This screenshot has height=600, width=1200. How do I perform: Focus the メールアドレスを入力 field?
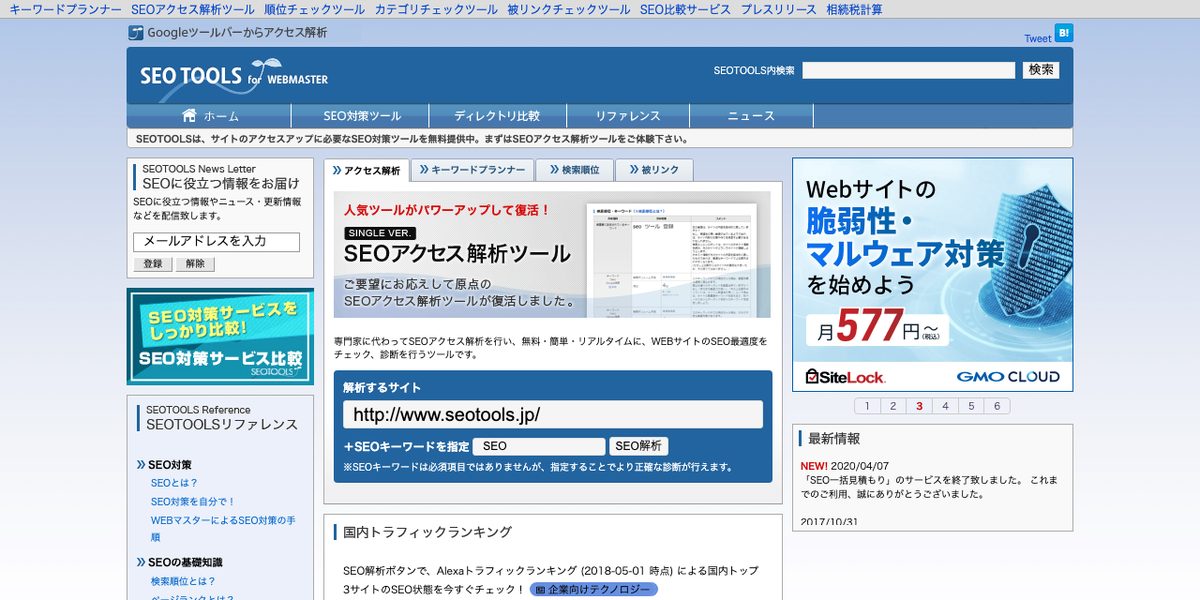[x=216, y=241]
